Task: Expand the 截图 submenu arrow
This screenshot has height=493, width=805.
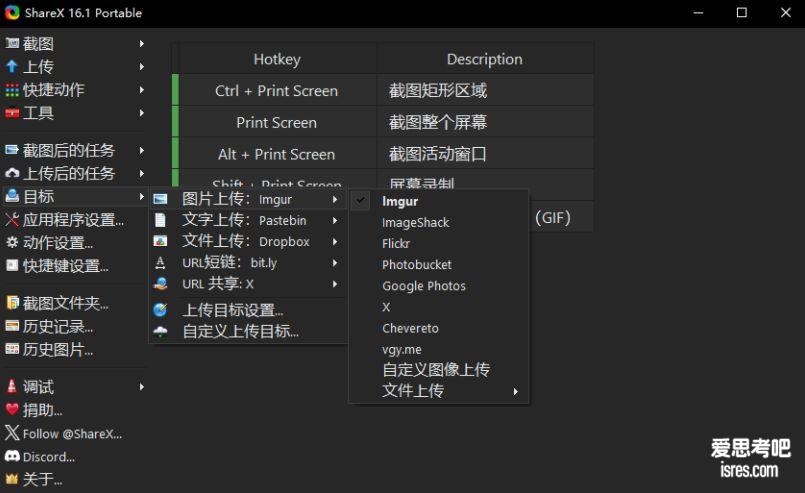Action: [142, 44]
